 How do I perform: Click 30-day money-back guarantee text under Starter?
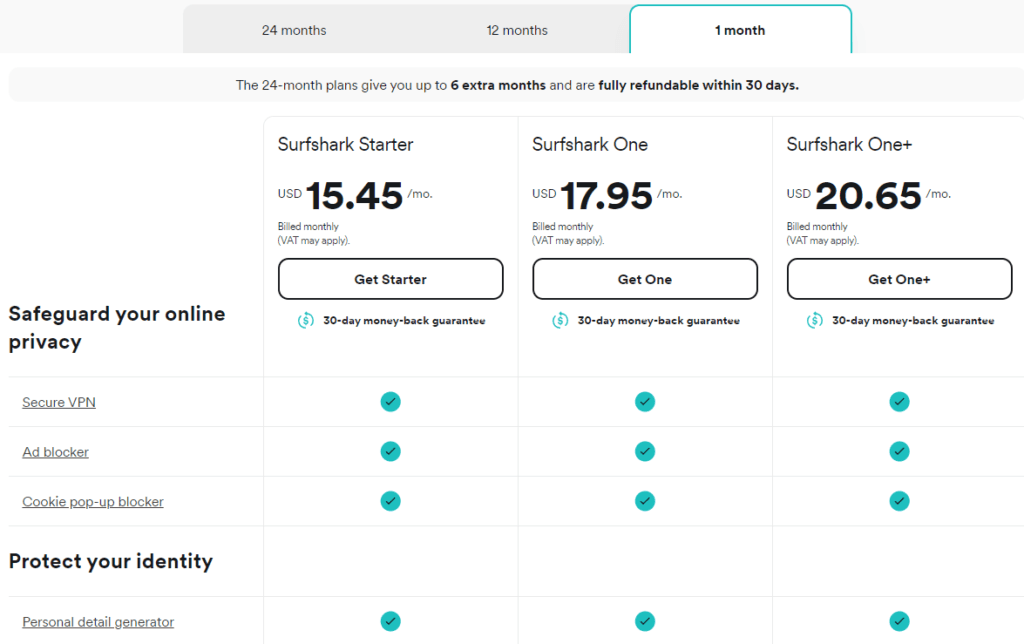[404, 321]
